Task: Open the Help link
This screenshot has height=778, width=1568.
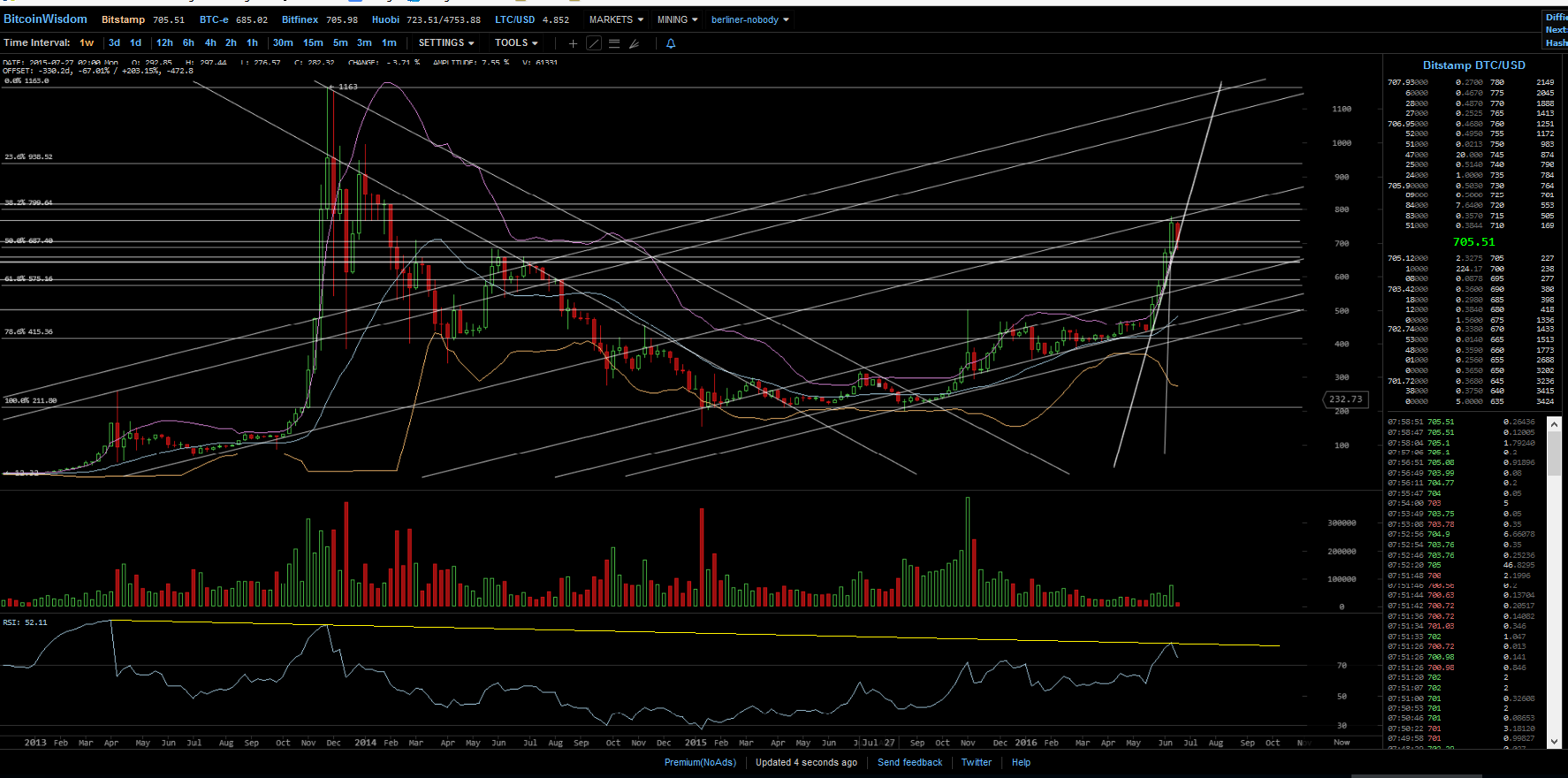Action: 1021,762
